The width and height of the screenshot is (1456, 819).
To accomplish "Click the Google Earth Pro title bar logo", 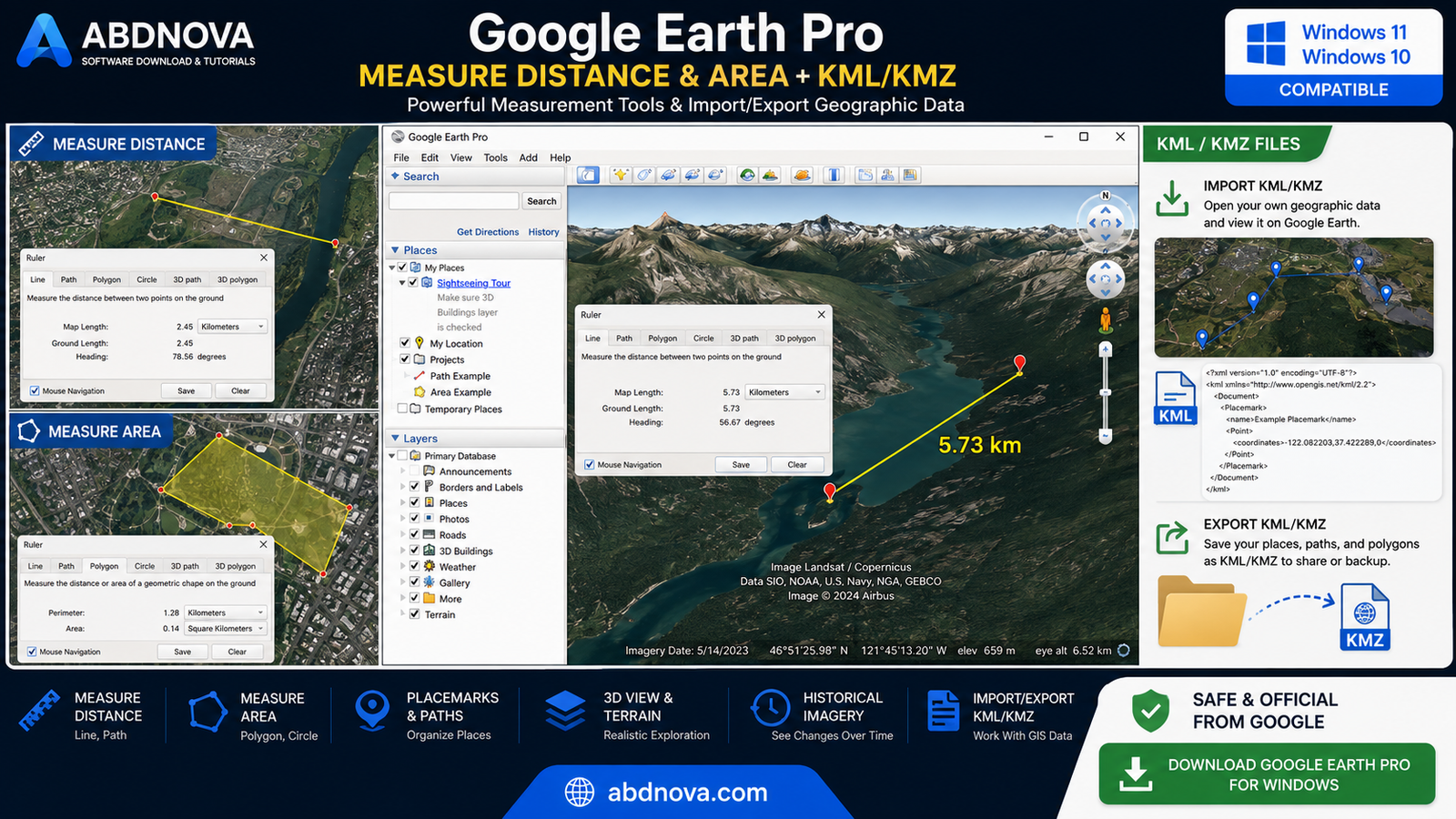I will 398,136.
